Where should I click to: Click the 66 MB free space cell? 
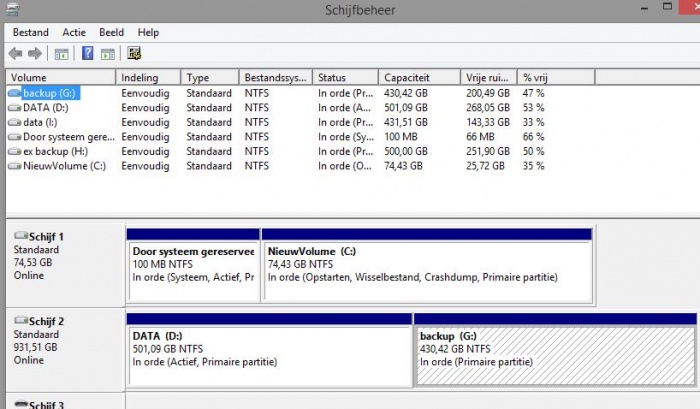coord(480,137)
